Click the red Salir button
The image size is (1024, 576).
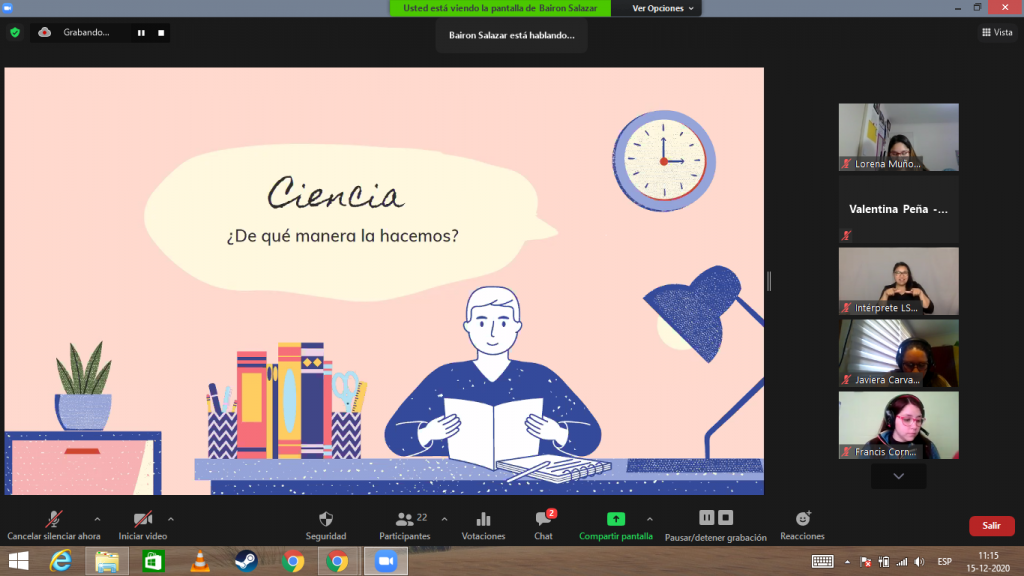coord(991,525)
